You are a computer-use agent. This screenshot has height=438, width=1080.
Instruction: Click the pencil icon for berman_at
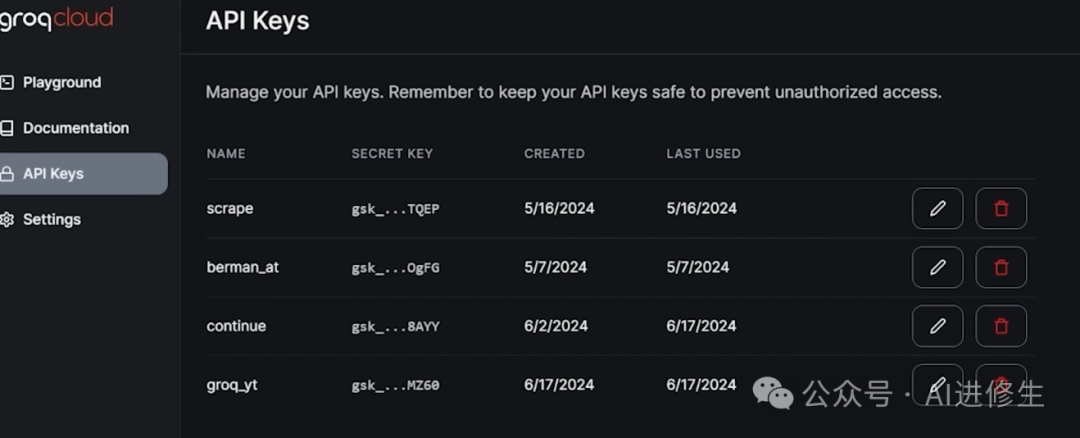[937, 267]
